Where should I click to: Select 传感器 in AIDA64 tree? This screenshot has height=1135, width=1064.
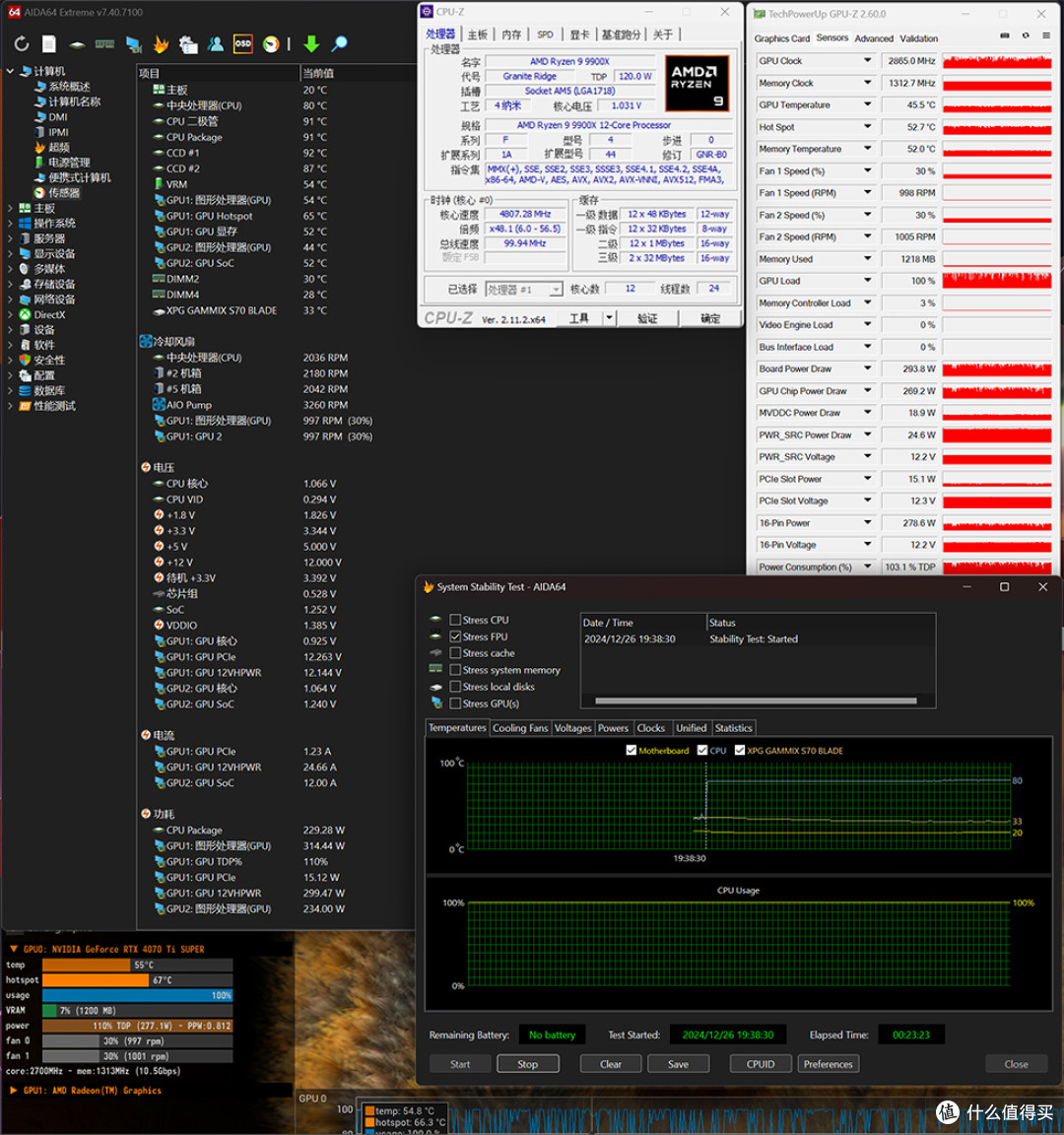57,193
